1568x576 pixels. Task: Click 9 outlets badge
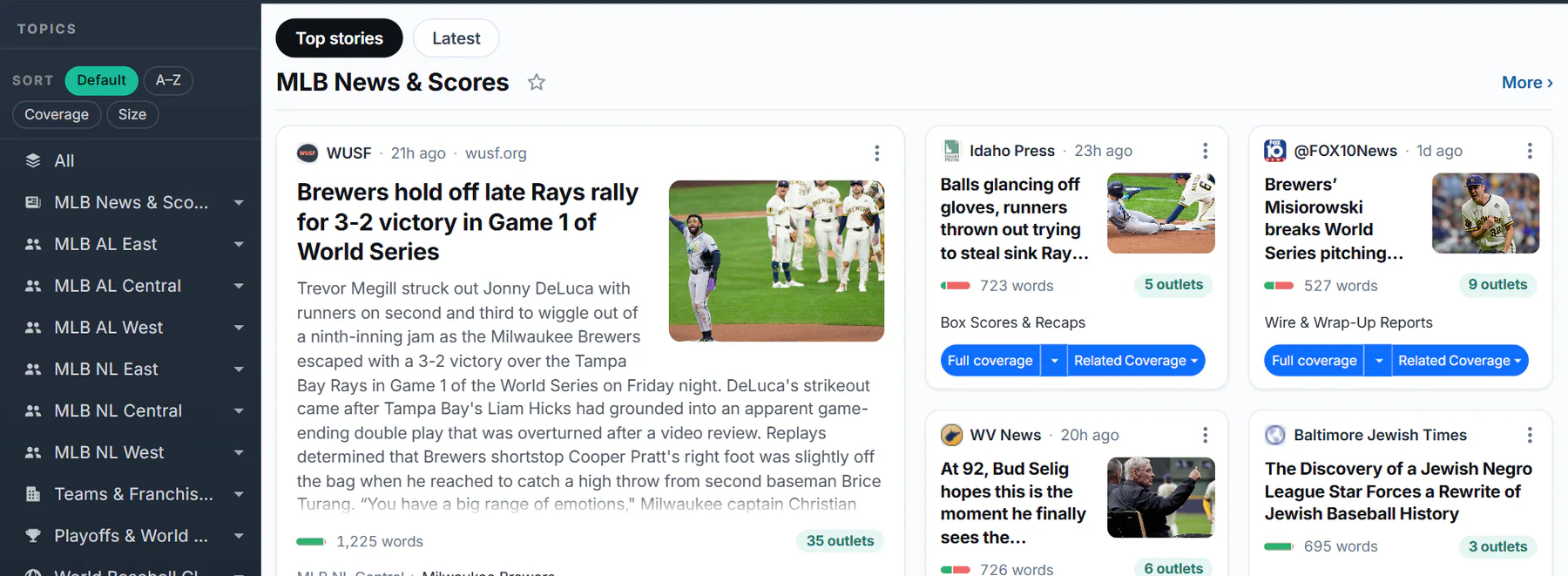(1497, 285)
